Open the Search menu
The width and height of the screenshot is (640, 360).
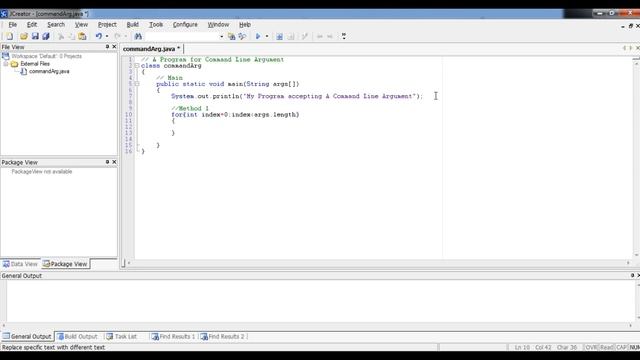point(56,24)
